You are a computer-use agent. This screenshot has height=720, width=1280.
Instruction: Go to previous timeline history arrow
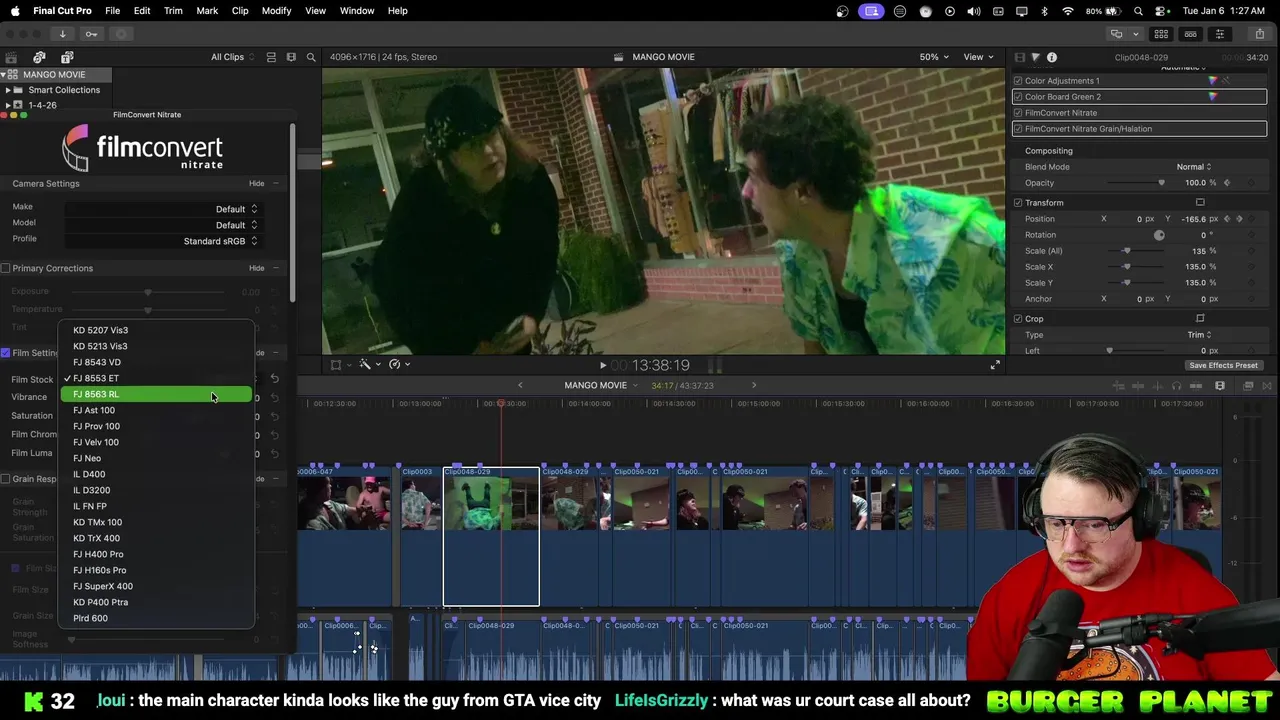click(x=519, y=386)
